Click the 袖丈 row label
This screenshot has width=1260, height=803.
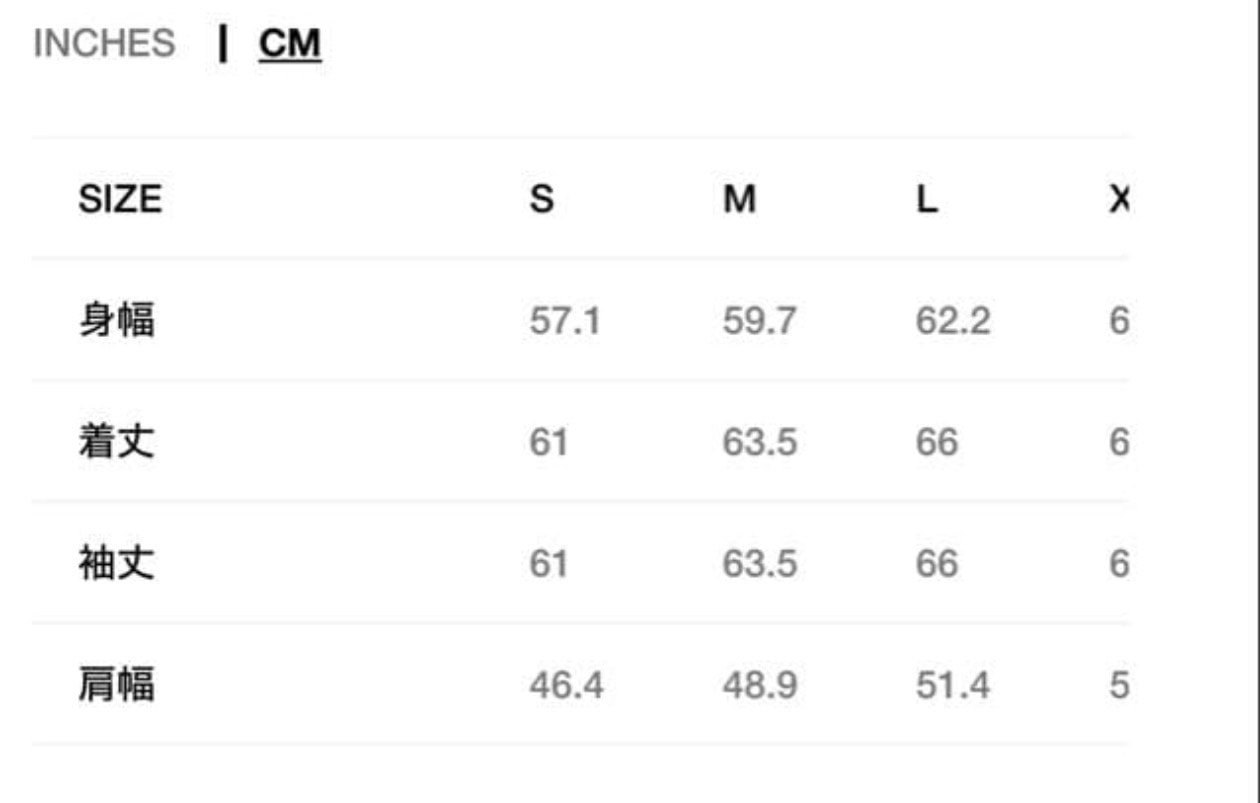pos(117,564)
